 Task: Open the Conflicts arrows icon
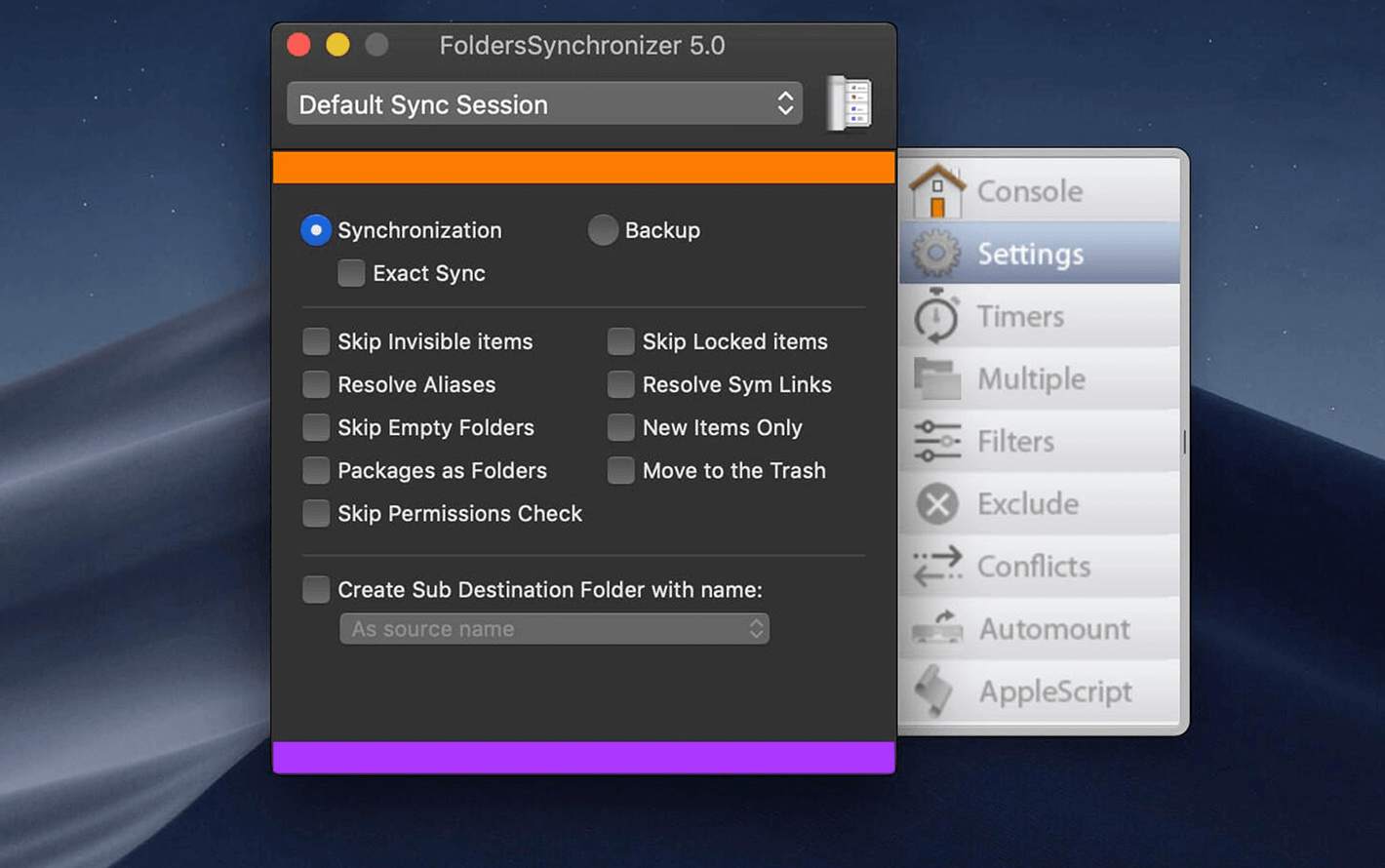click(x=937, y=567)
